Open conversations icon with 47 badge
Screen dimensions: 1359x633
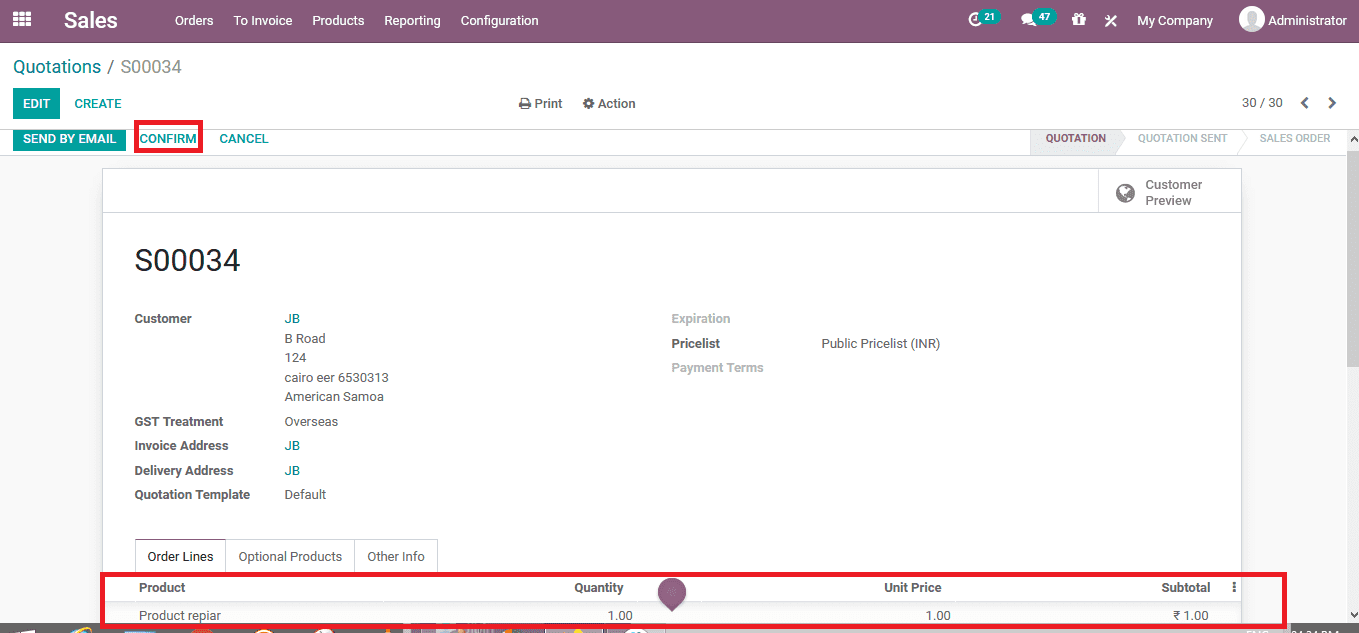pos(1037,19)
